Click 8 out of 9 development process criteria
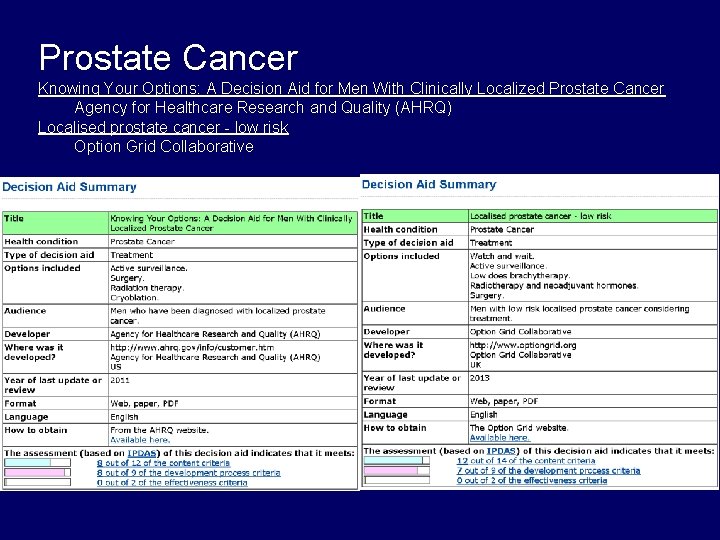 click(188, 472)
